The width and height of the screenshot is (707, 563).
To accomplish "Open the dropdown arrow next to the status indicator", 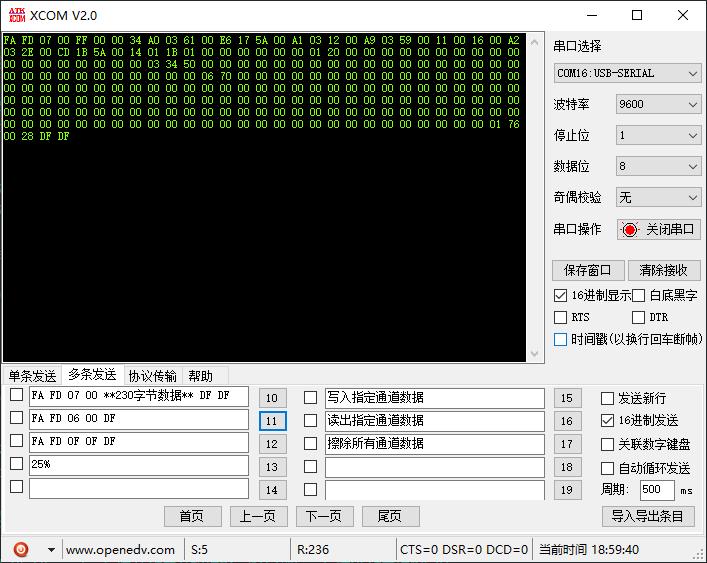I will (51, 550).
